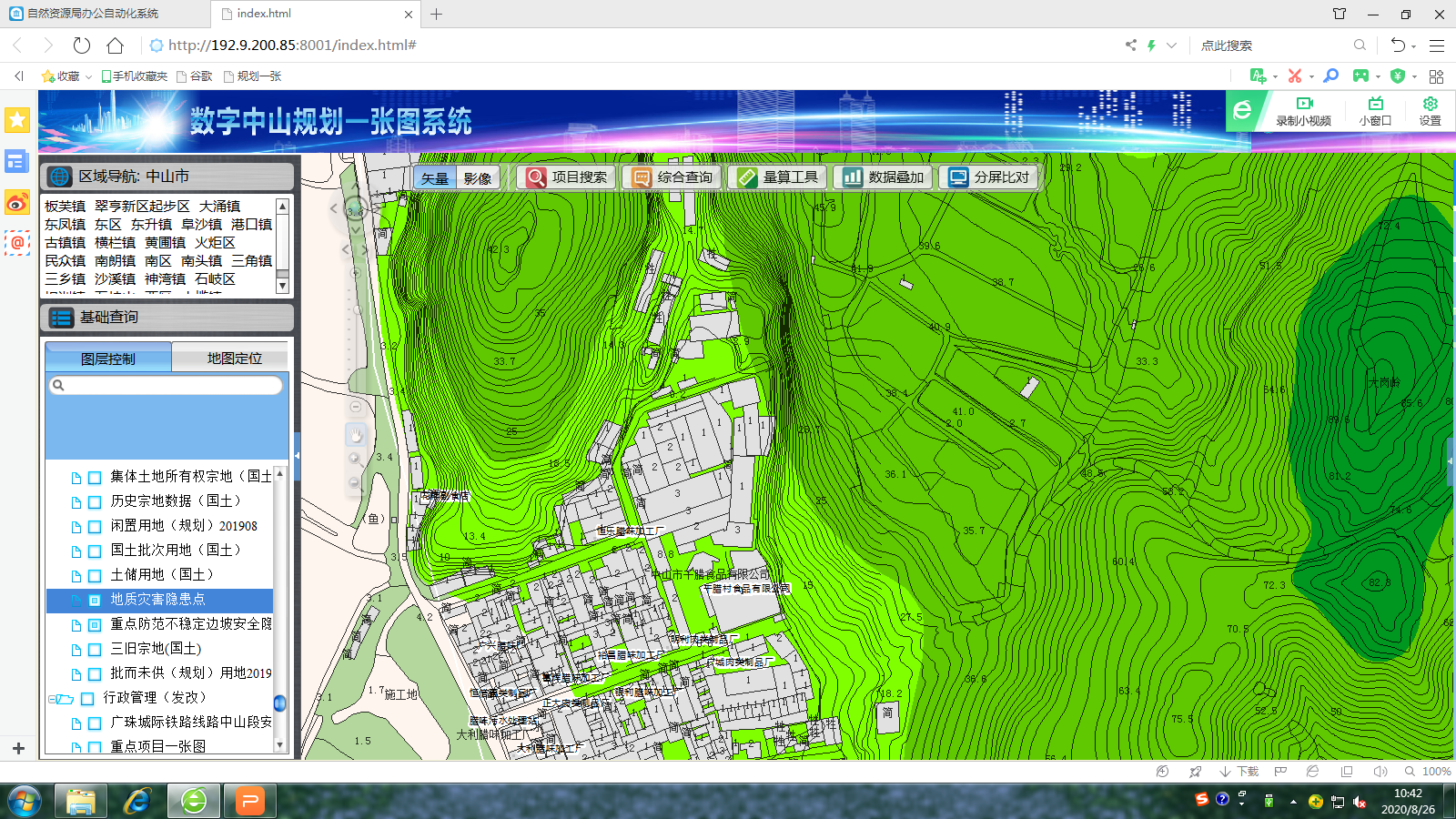Go to the previous map extent arrow
The width and height of the screenshot is (1456, 819).
point(346,248)
